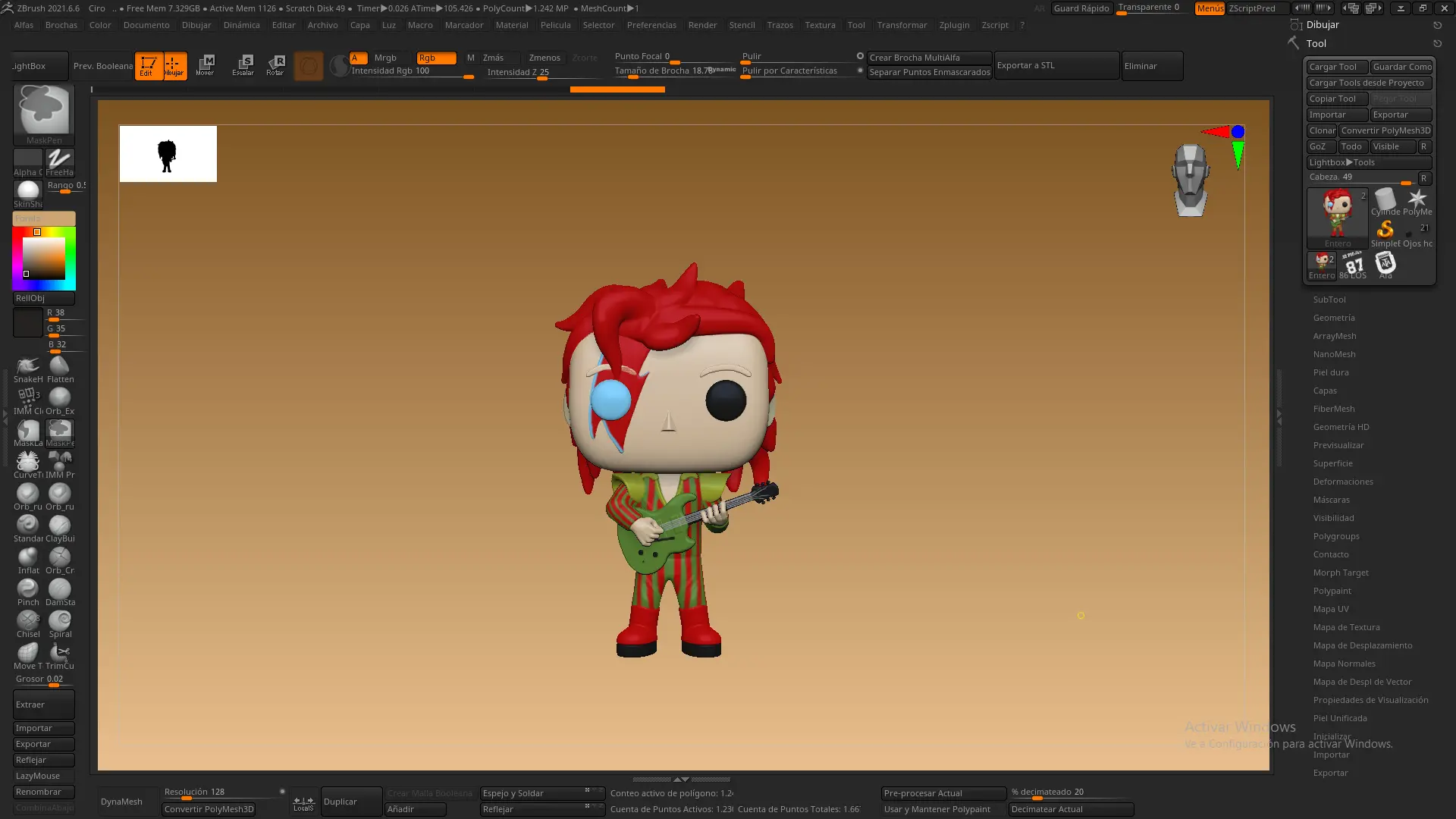The height and width of the screenshot is (819, 1456).
Task: Select the Inflat brush
Action: point(28,560)
